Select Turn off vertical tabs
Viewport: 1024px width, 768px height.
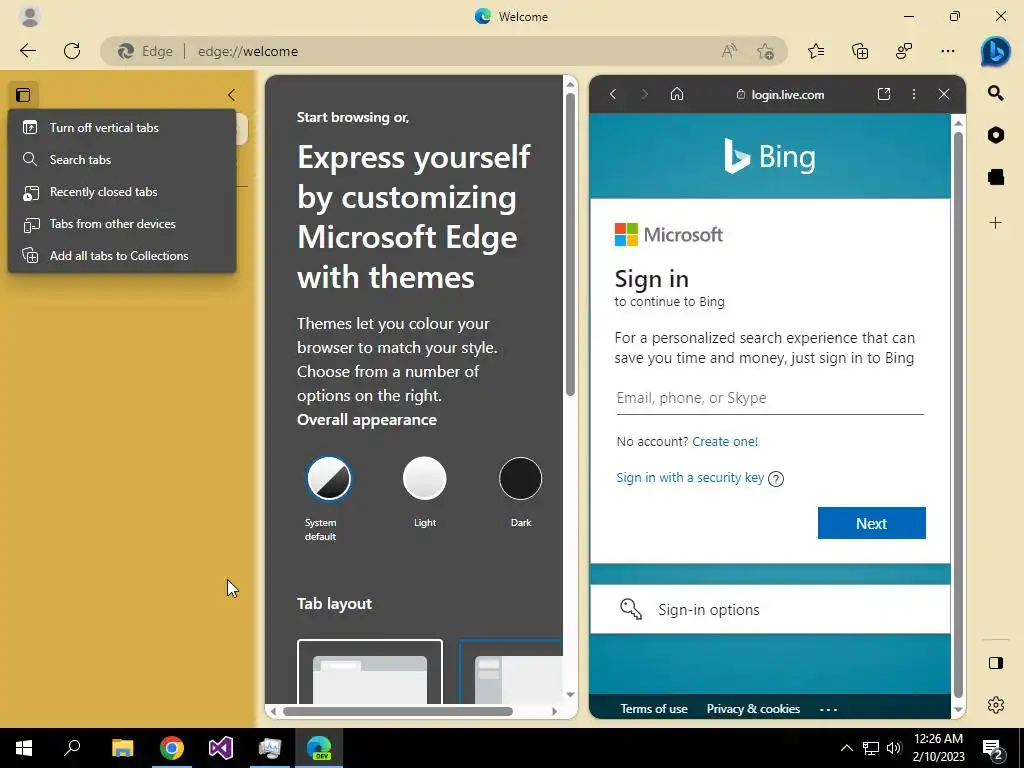click(122, 127)
